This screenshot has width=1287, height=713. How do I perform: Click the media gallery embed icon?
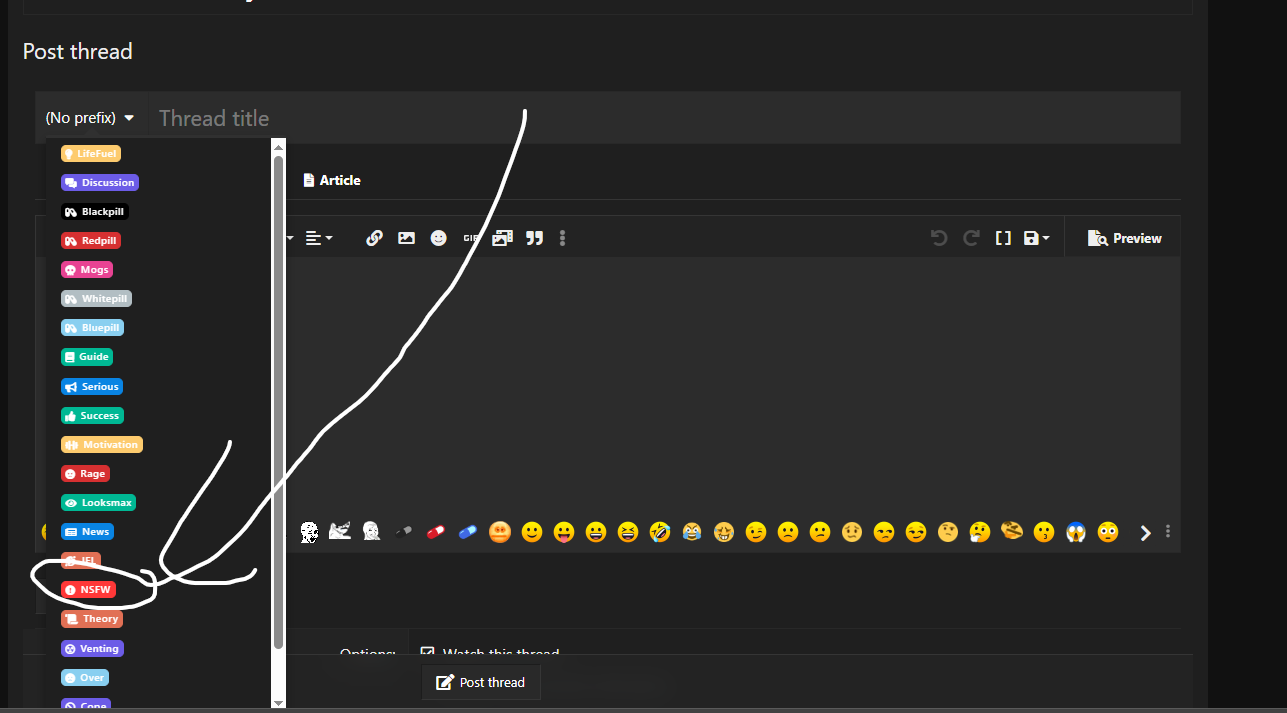(x=502, y=238)
